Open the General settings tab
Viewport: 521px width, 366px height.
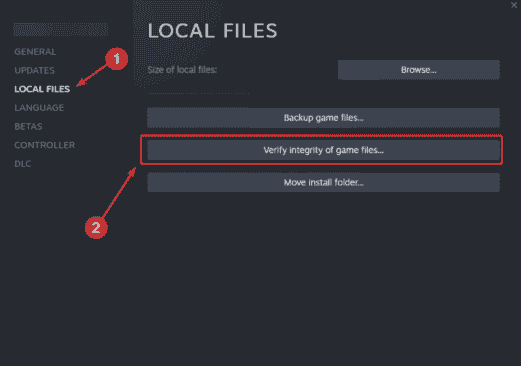35,52
